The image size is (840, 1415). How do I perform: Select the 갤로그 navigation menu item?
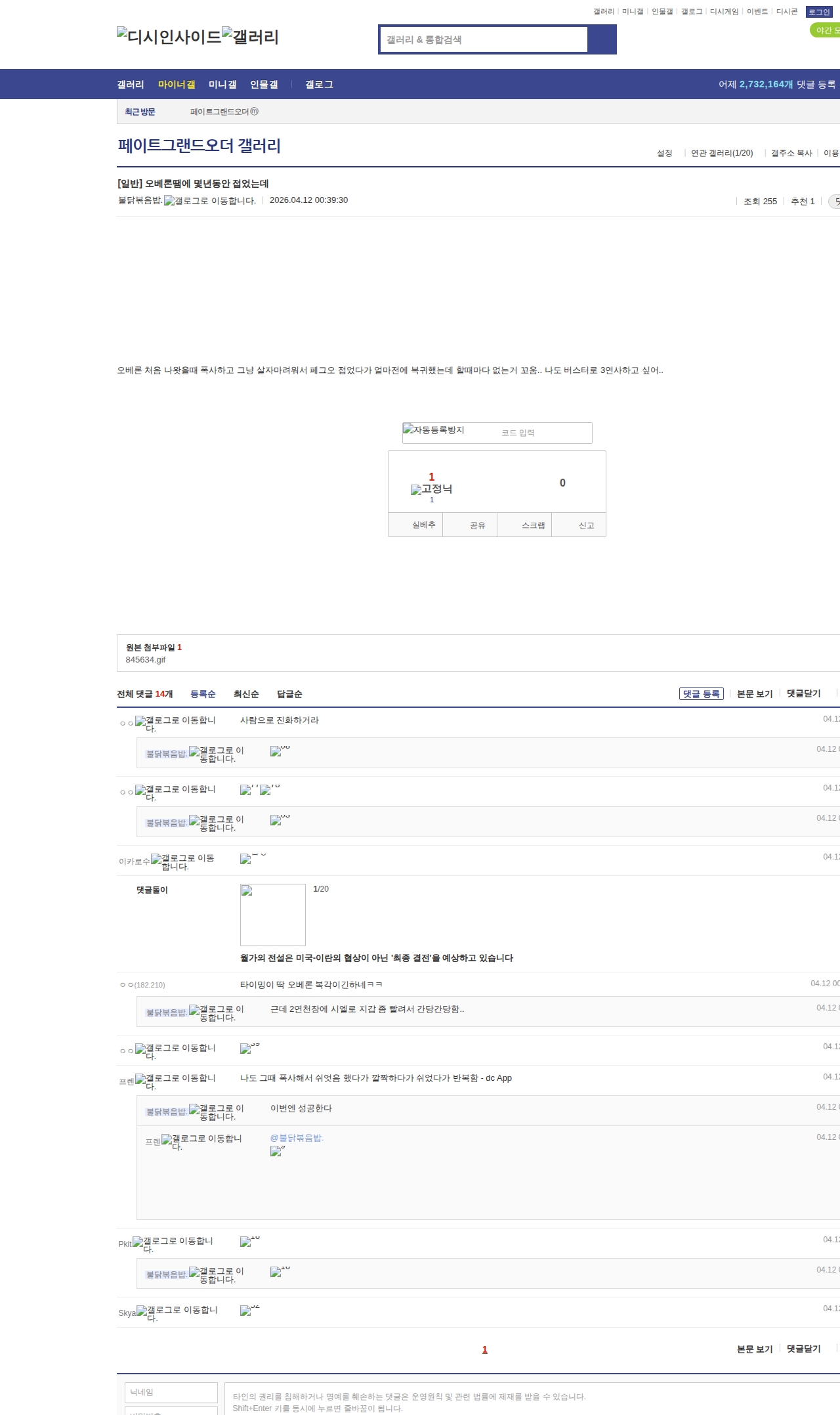pyautogui.click(x=319, y=84)
